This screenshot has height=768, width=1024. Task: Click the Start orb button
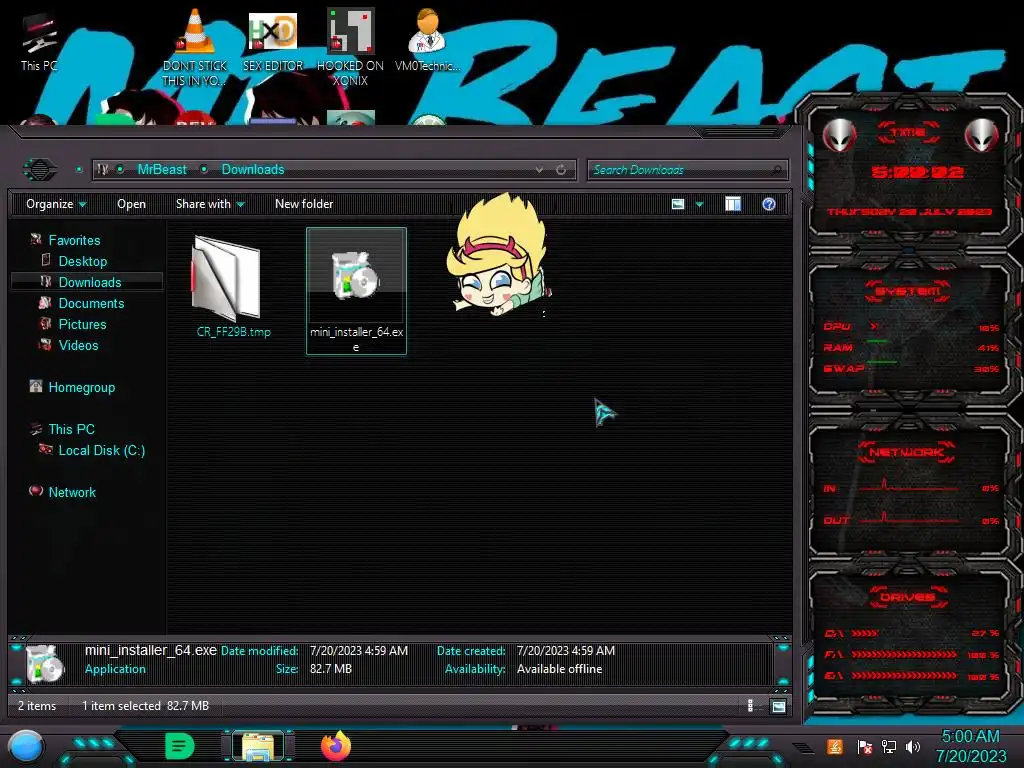(x=25, y=747)
